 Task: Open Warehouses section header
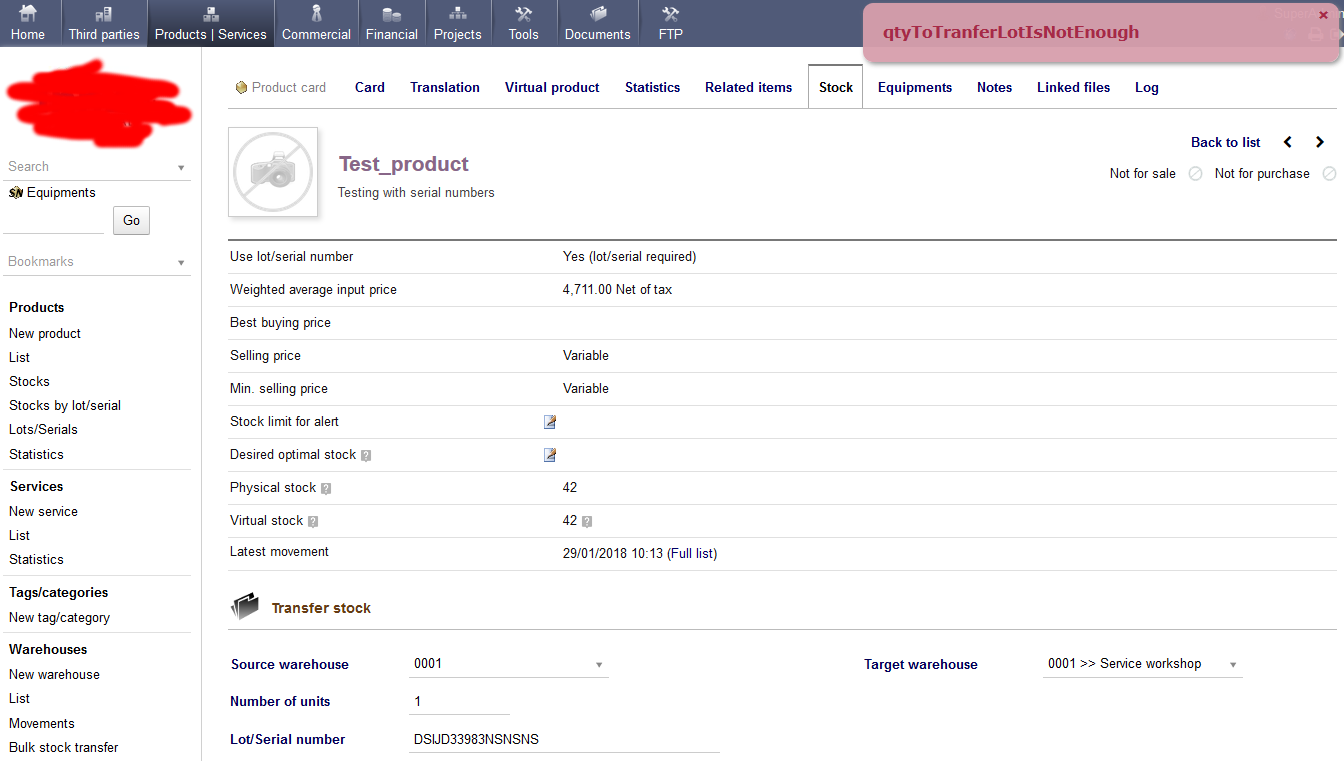coord(48,649)
